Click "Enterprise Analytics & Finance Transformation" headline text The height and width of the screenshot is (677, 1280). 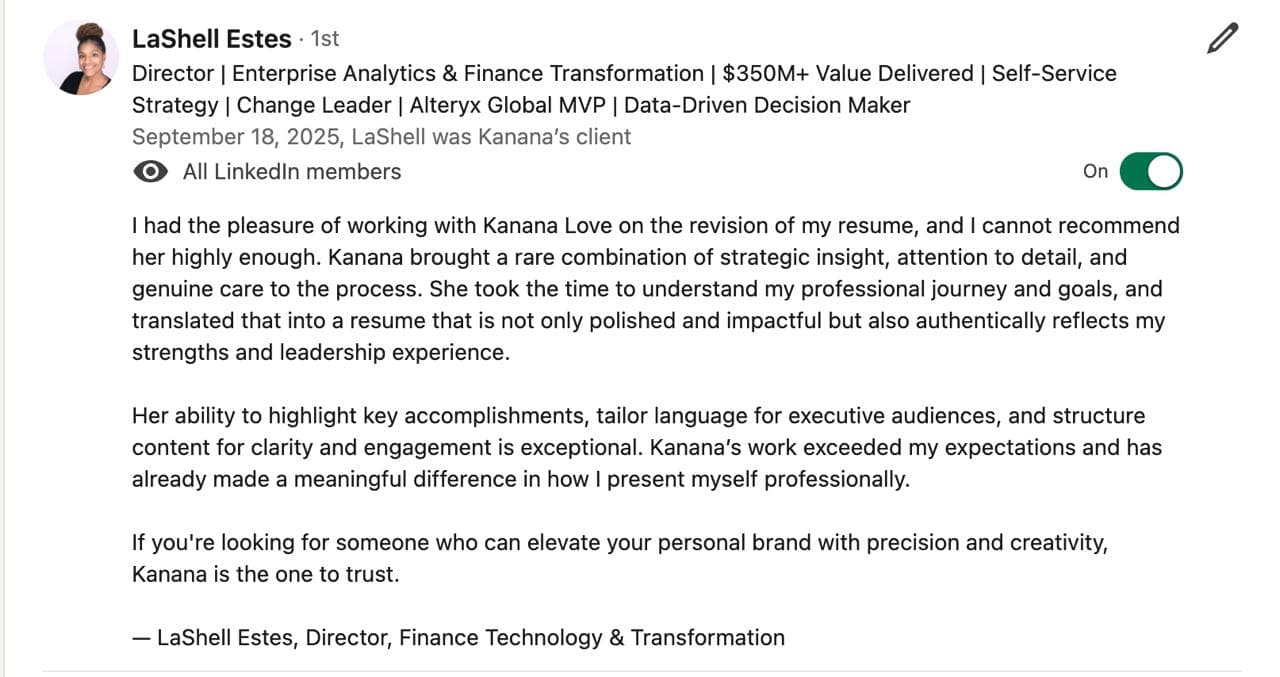[x=468, y=73]
